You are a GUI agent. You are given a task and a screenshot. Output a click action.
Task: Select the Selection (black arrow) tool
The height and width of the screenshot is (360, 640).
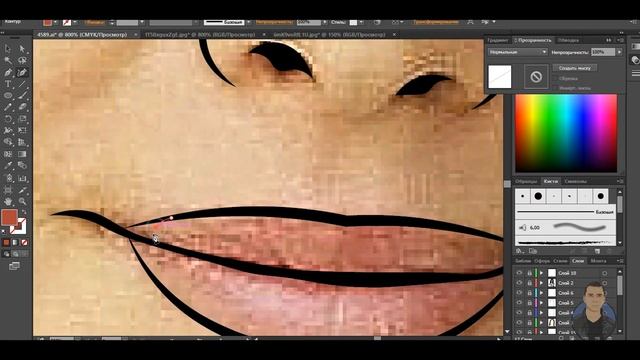pyautogui.click(x=8, y=49)
